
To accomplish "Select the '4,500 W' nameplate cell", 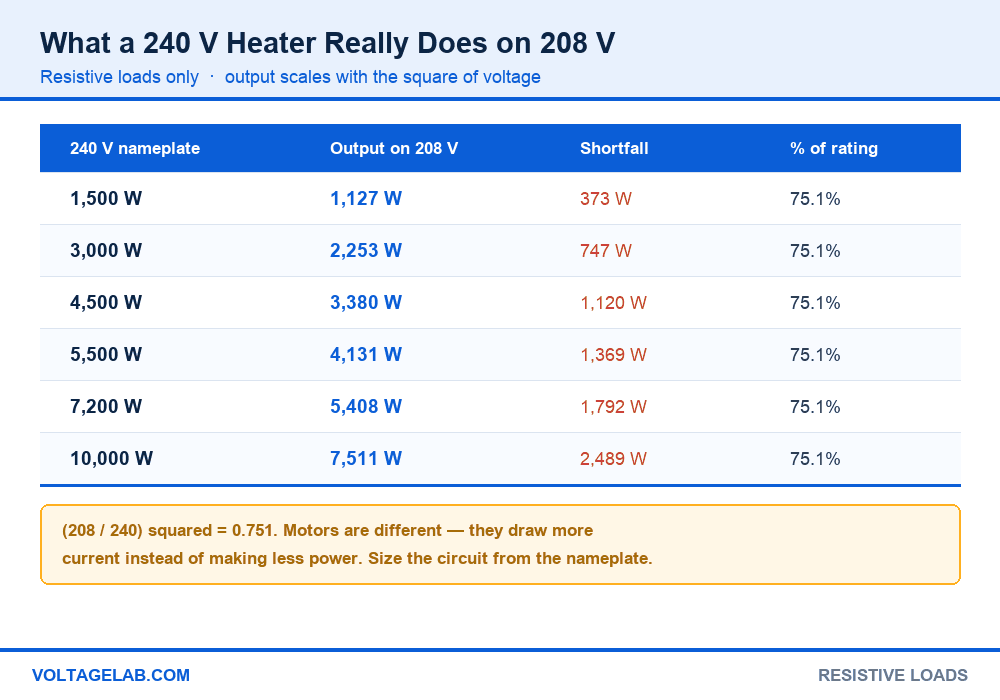I will coord(106,302).
